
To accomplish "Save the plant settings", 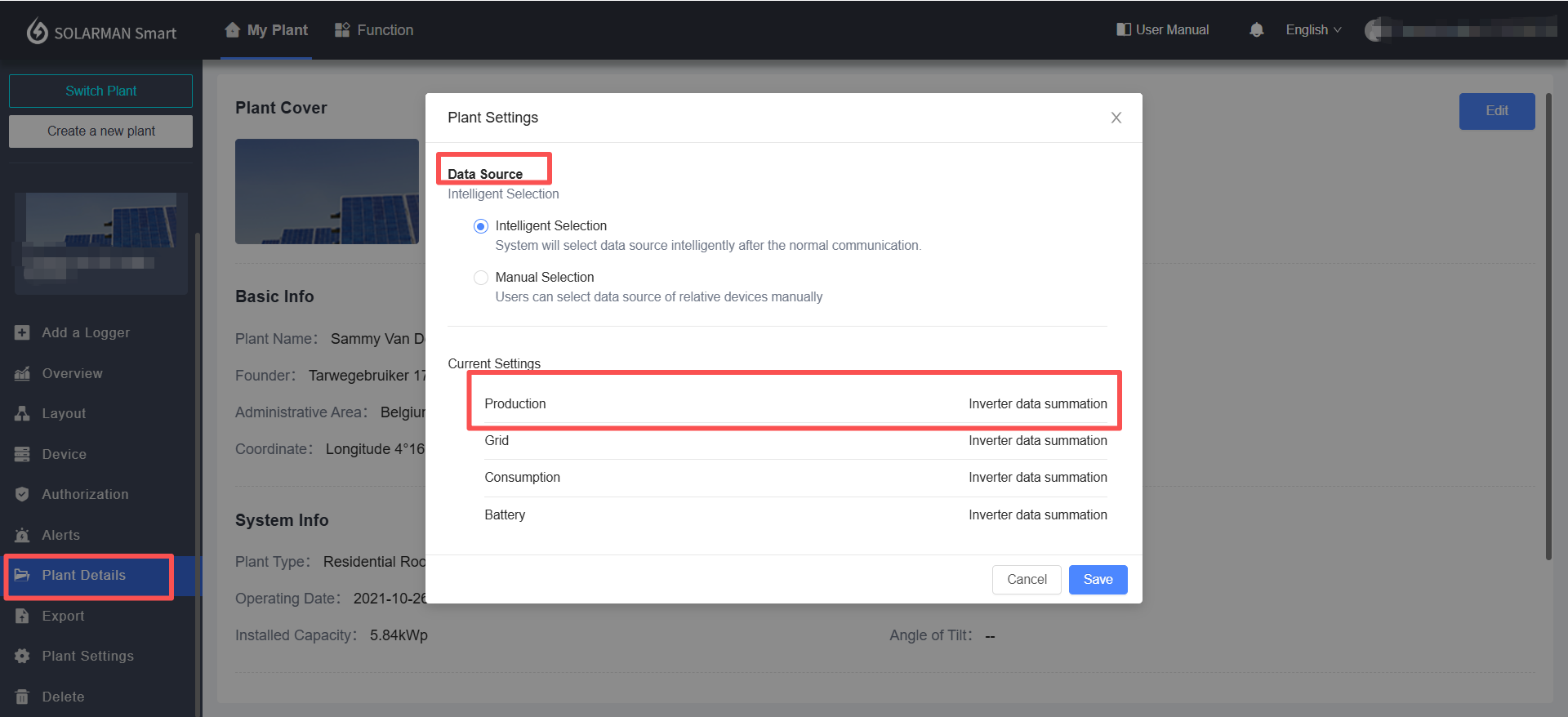I will click(1098, 580).
